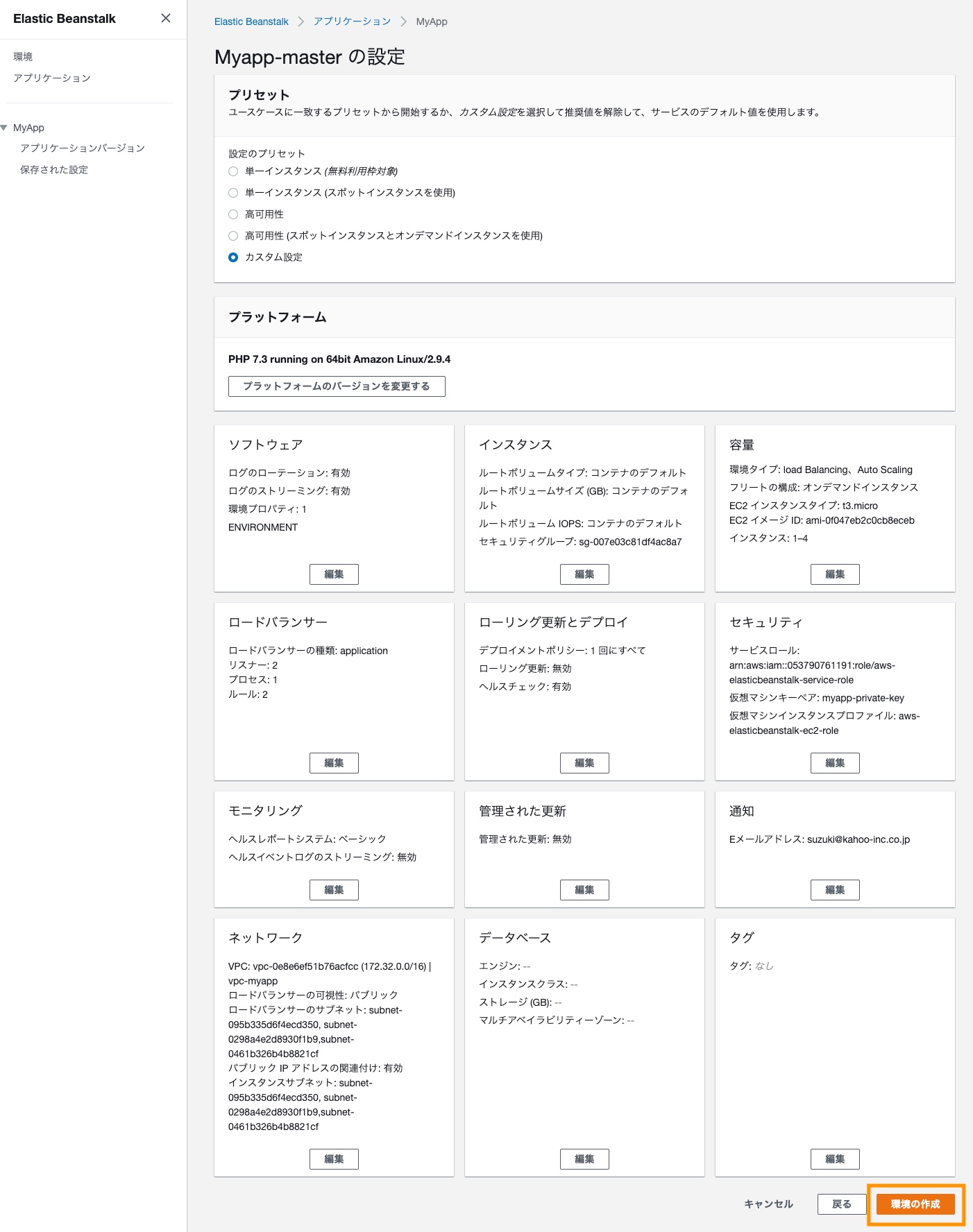The image size is (973, 1232).
Task: Open 保存された設定 in the sidebar
Action: (54, 169)
